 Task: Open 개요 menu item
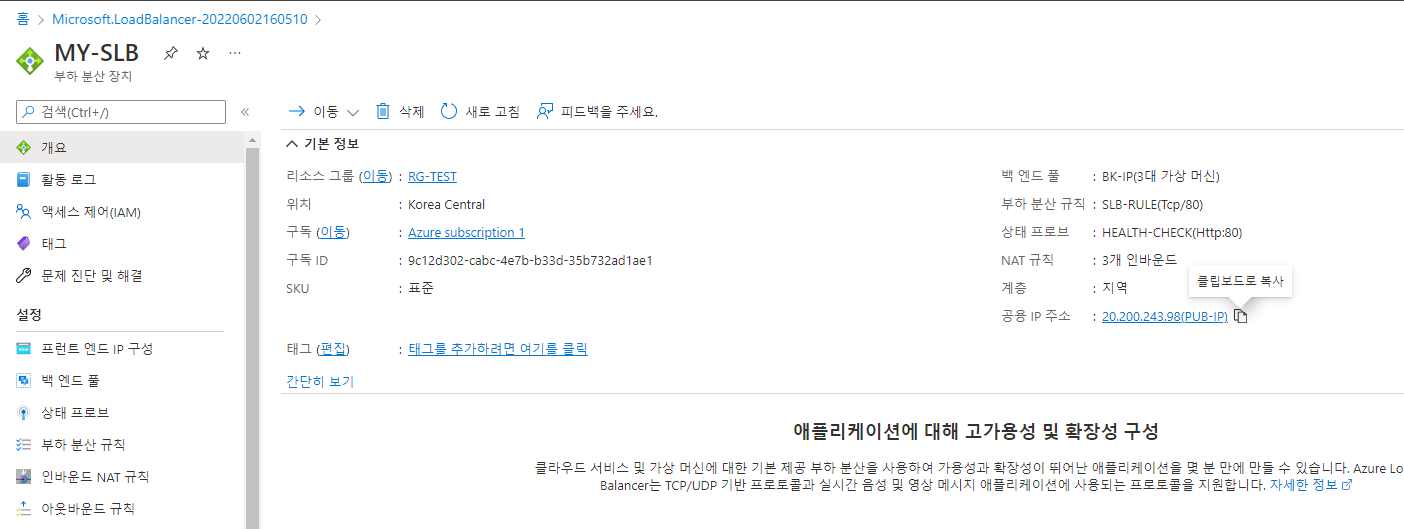122,147
